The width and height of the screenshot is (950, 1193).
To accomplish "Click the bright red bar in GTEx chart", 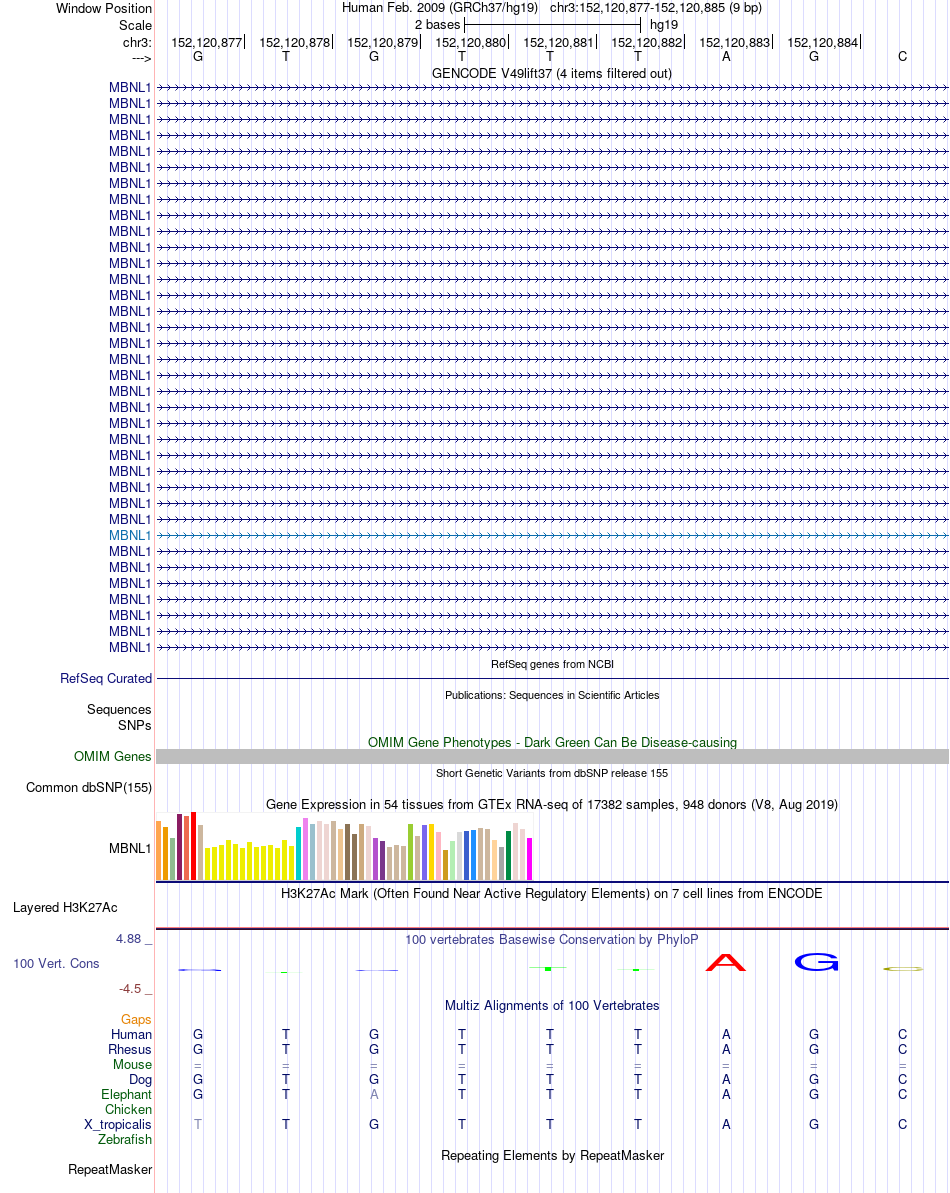I will click(x=193, y=846).
